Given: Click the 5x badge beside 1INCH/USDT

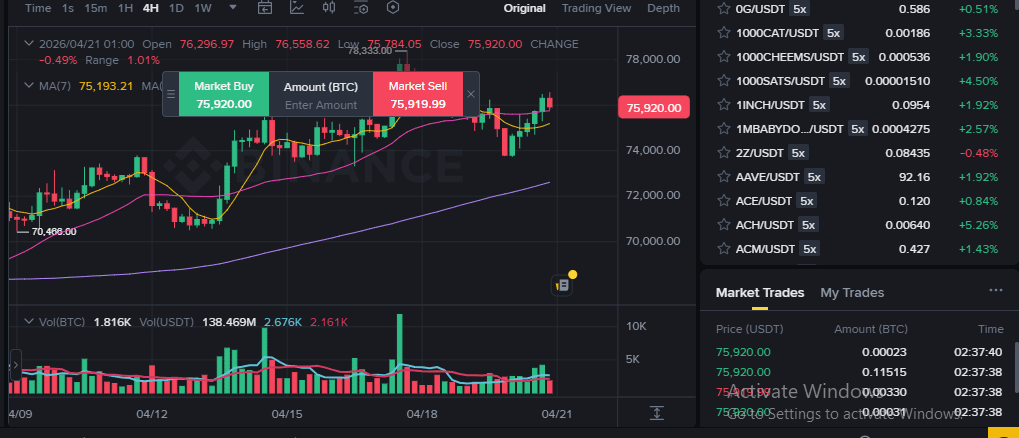Looking at the screenshot, I should [819, 105].
